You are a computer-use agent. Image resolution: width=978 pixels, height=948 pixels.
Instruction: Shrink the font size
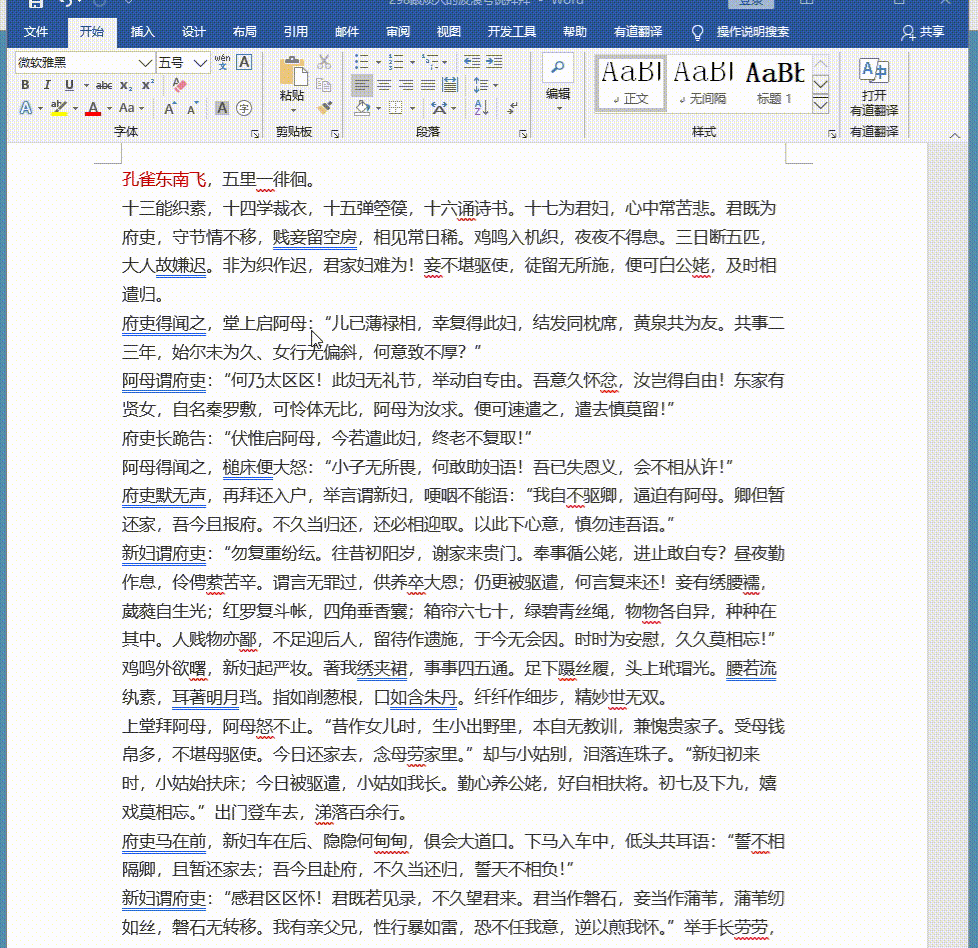click(x=192, y=109)
